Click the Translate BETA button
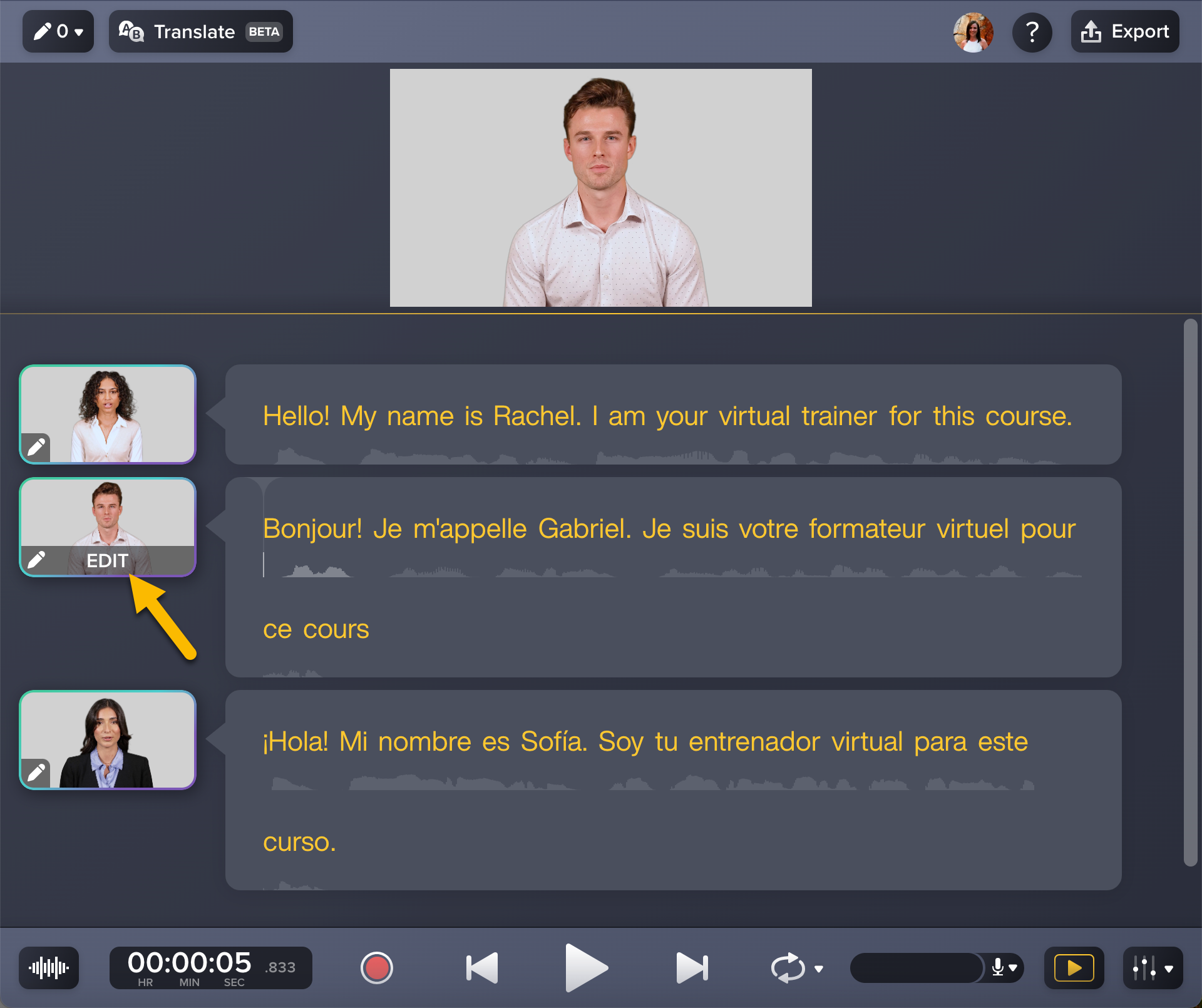Viewport: 1202px width, 1008px height. coord(200,31)
